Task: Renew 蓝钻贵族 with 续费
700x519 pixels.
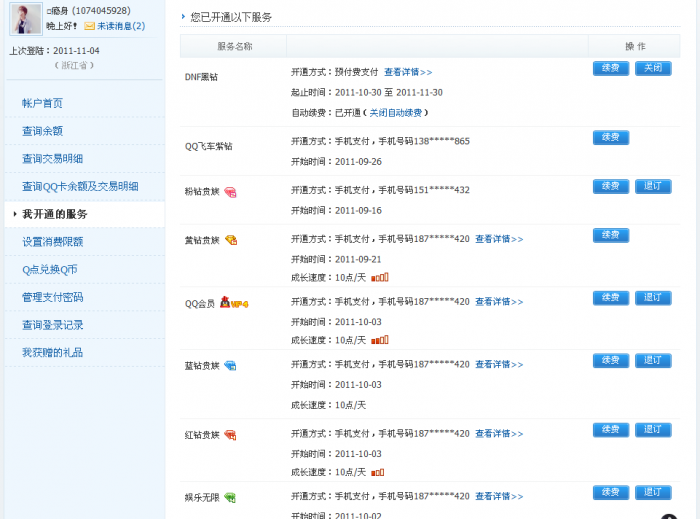Action: tap(611, 361)
